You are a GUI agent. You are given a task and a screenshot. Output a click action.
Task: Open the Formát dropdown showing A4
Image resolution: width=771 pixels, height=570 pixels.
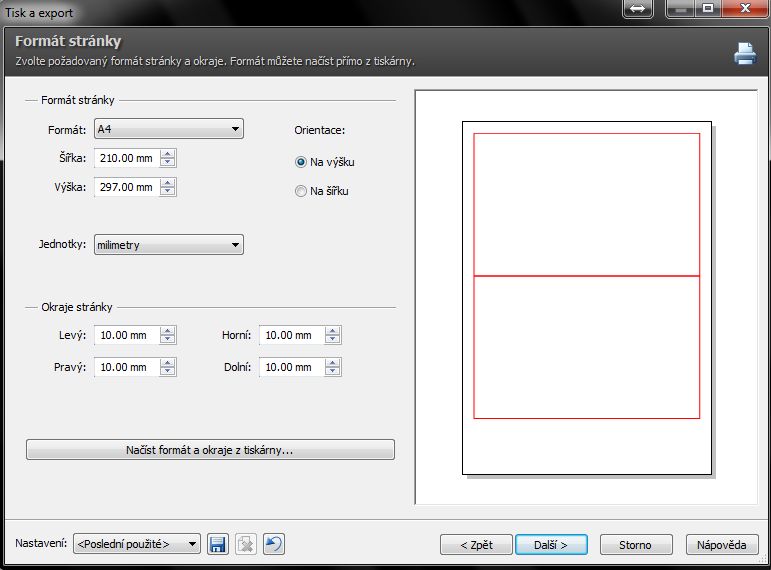(x=168, y=129)
